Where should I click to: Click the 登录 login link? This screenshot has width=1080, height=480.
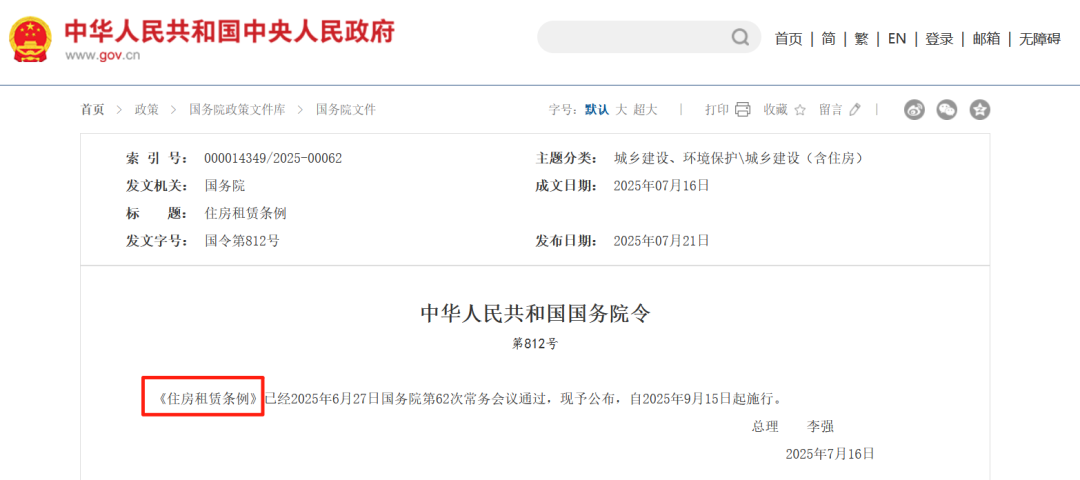click(x=939, y=38)
